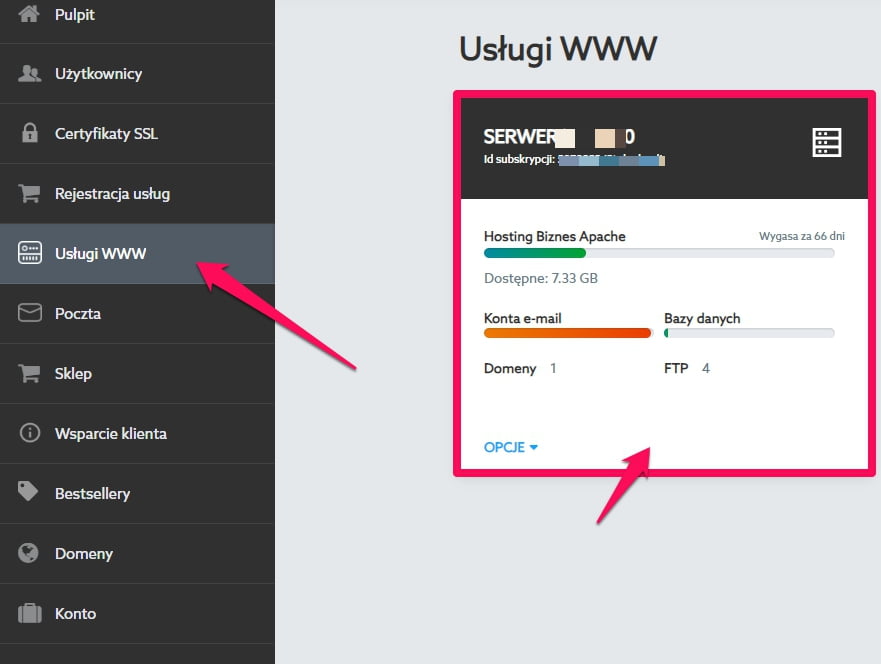Click the Konto briefcase icon
The image size is (881, 664).
[x=30, y=613]
